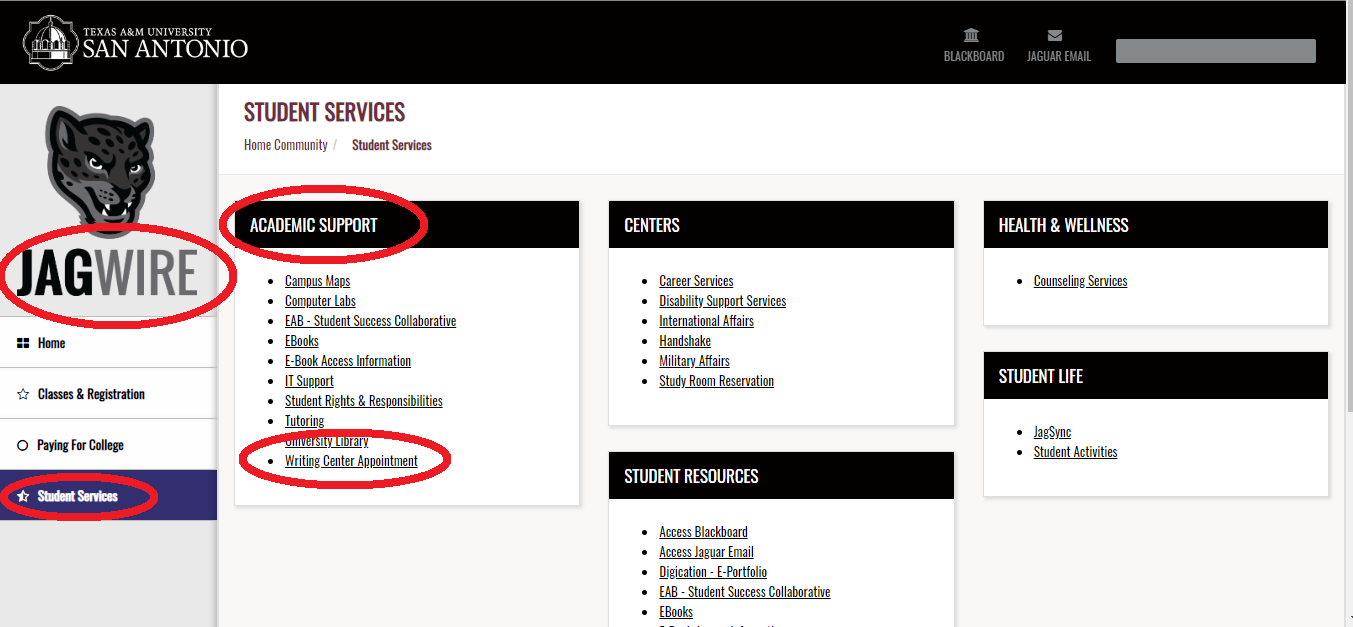Viewport: 1353px width, 627px height.
Task: Click star icon beside Classes & Registration
Action: [23, 394]
